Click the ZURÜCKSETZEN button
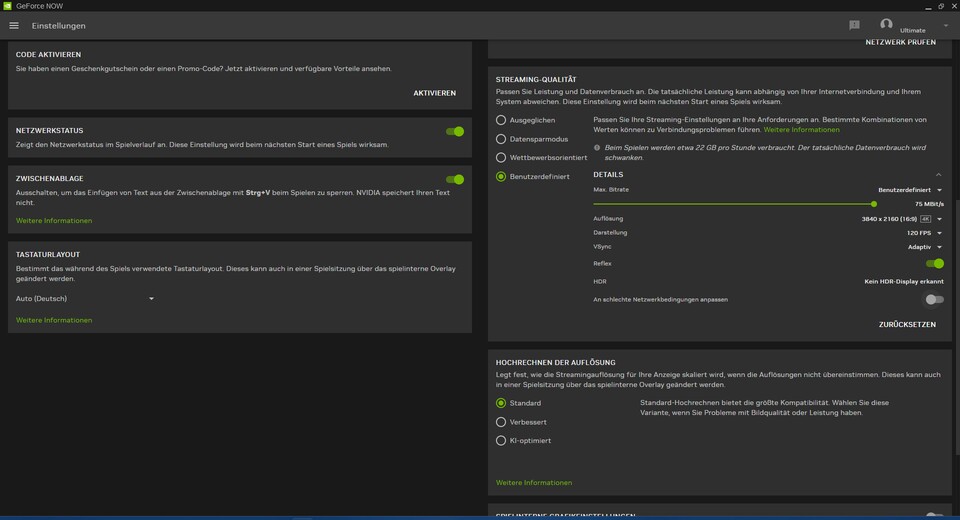Viewport: 960px width, 520px height. pyautogui.click(x=907, y=325)
